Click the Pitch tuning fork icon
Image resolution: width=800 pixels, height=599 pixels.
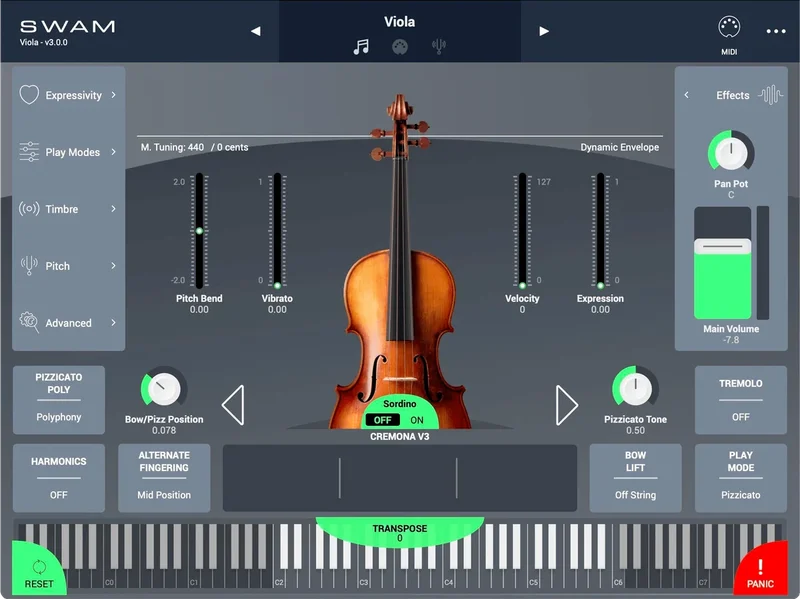coord(29,265)
